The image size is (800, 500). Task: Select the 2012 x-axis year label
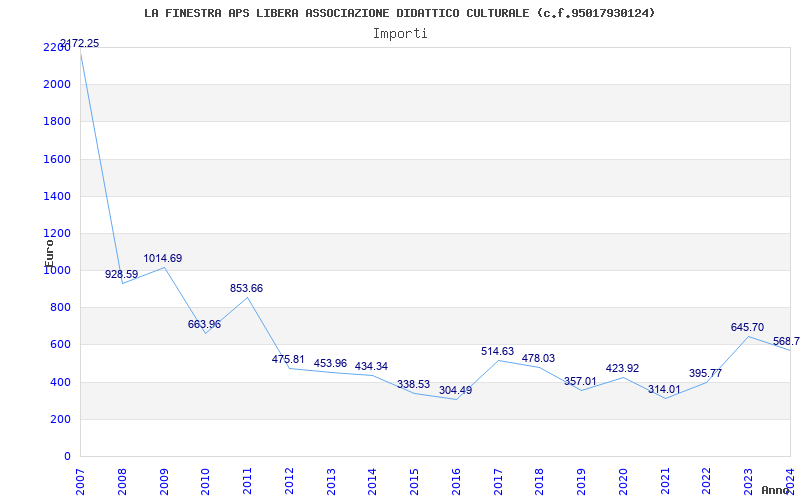[x=289, y=482]
